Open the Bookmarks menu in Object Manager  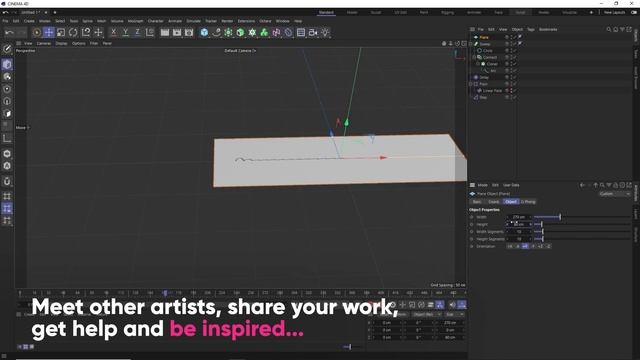(x=548, y=29)
